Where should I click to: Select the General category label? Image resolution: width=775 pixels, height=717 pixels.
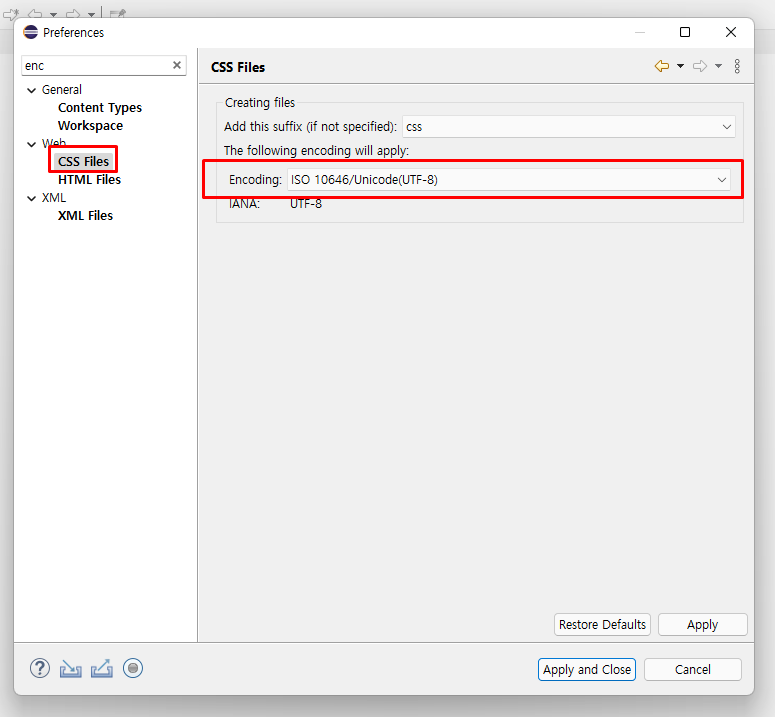[62, 89]
